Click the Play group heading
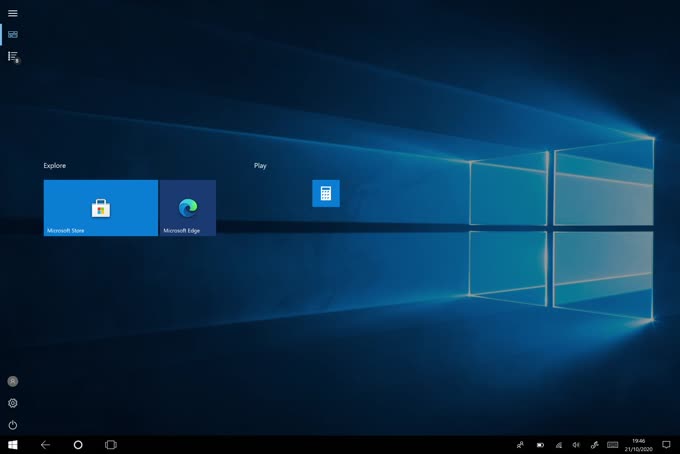 260,166
